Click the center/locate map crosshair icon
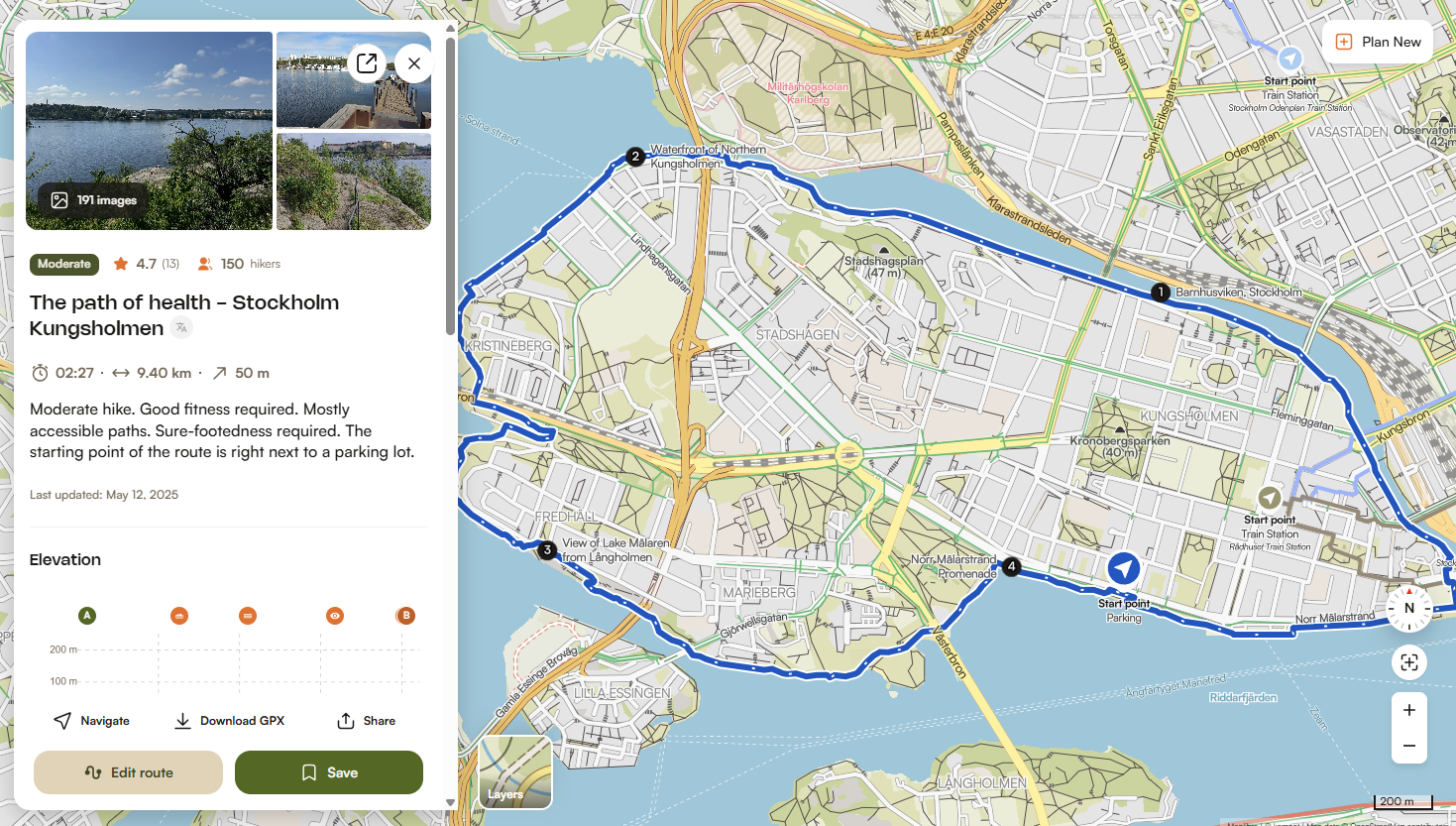 coord(1408,661)
